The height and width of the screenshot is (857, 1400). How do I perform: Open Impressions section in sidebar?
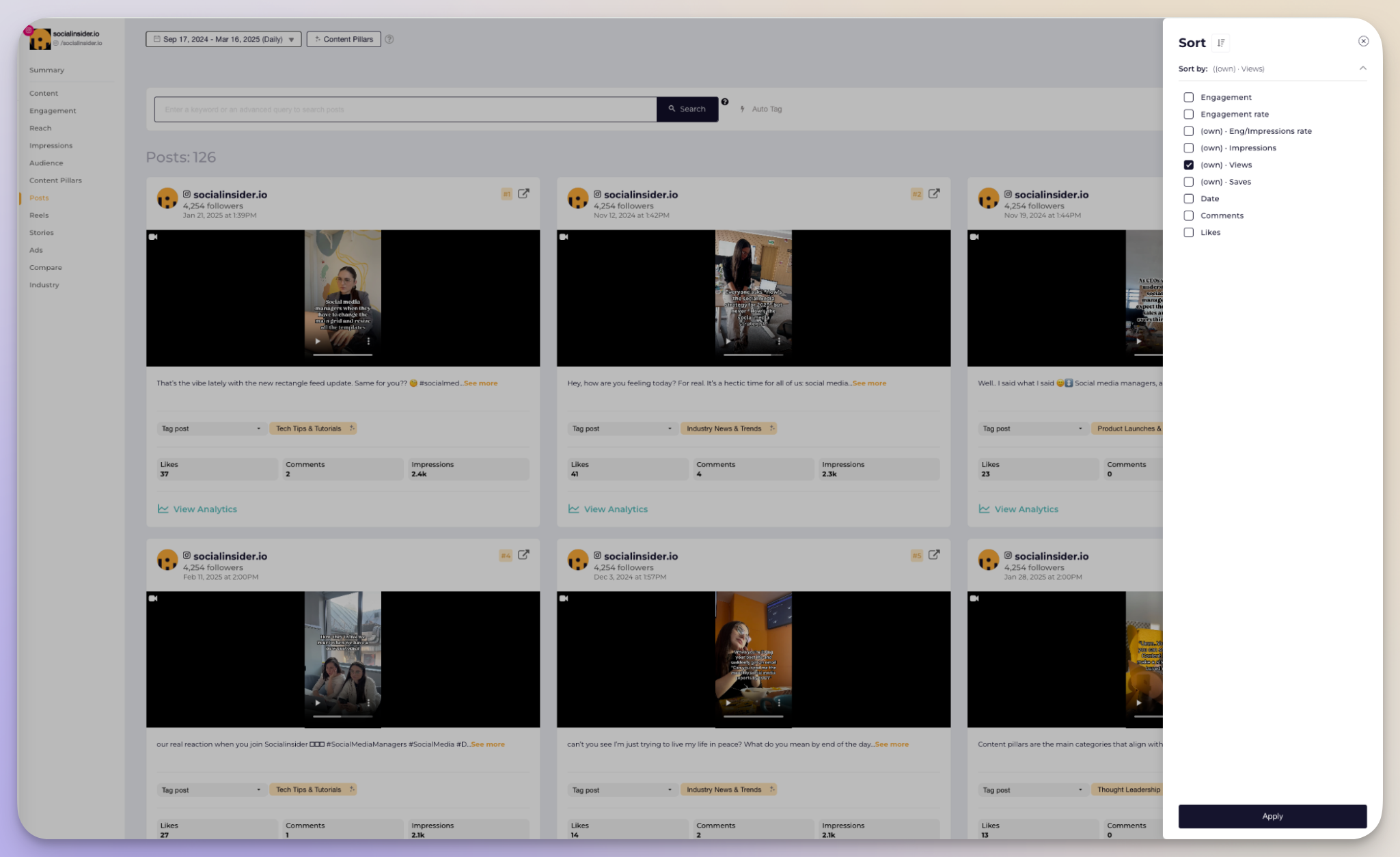coord(51,146)
